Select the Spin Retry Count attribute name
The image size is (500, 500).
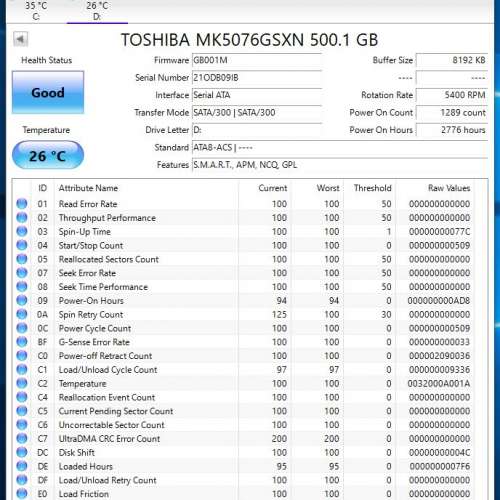pos(91,314)
